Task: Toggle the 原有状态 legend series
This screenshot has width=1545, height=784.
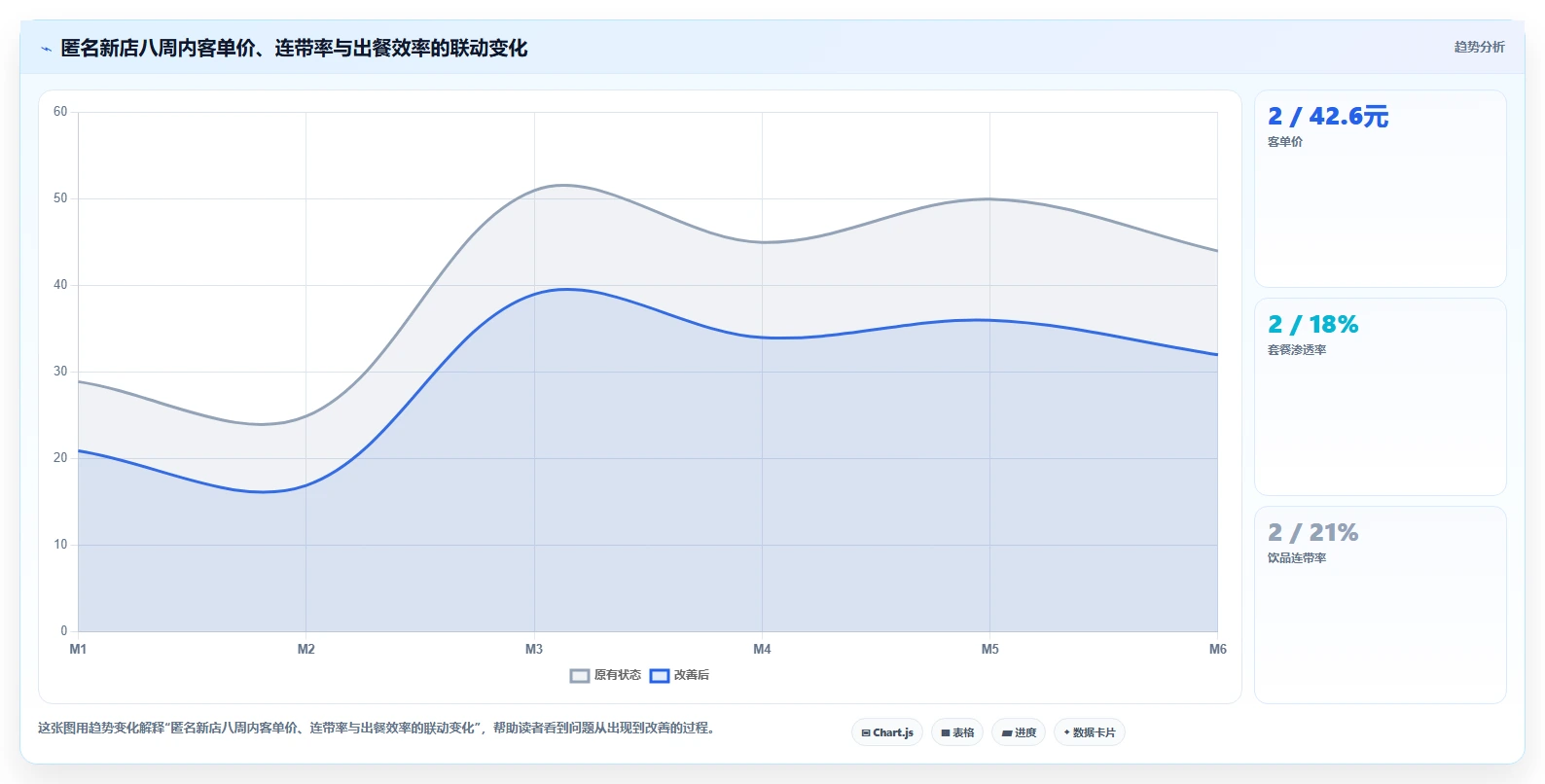Action: tap(605, 675)
